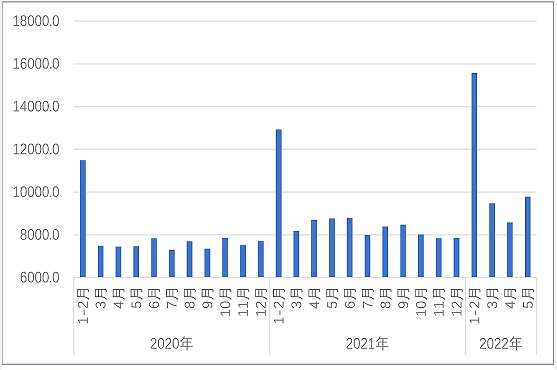Select the 2021年 12月 bar
The height and width of the screenshot is (370, 557).
pos(456,257)
